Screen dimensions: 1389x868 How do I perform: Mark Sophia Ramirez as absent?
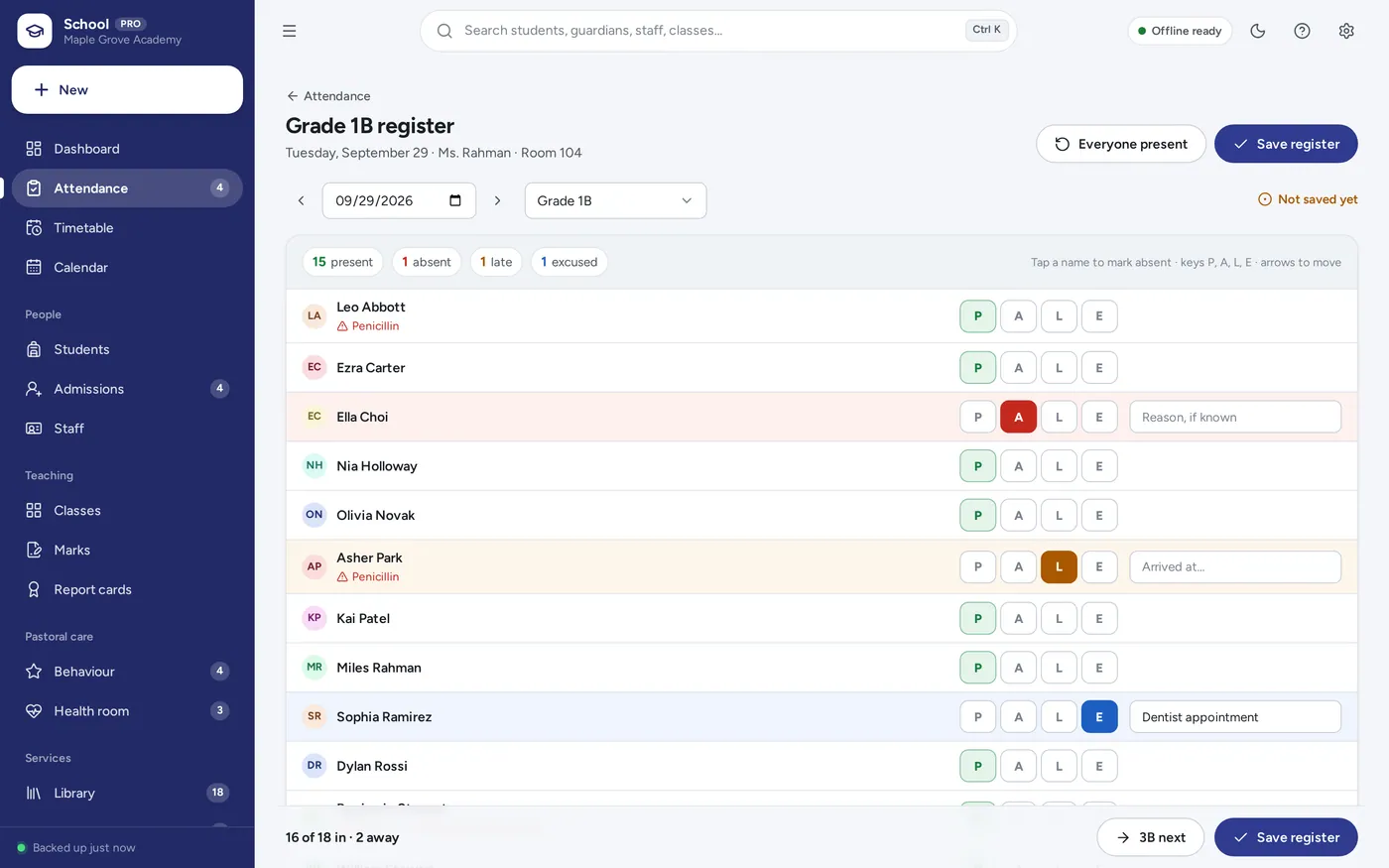1019,716
